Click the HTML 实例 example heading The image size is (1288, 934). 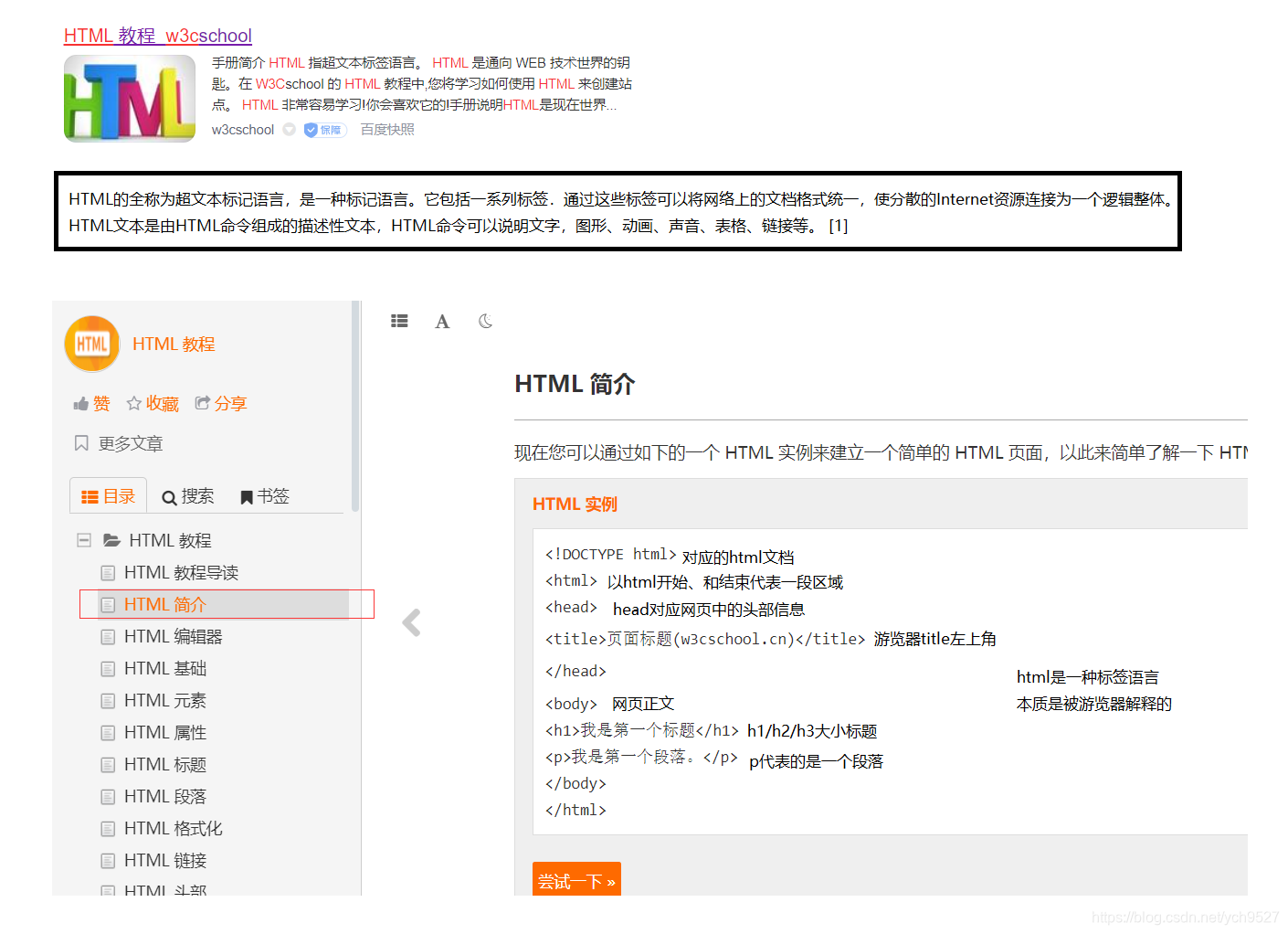[575, 504]
